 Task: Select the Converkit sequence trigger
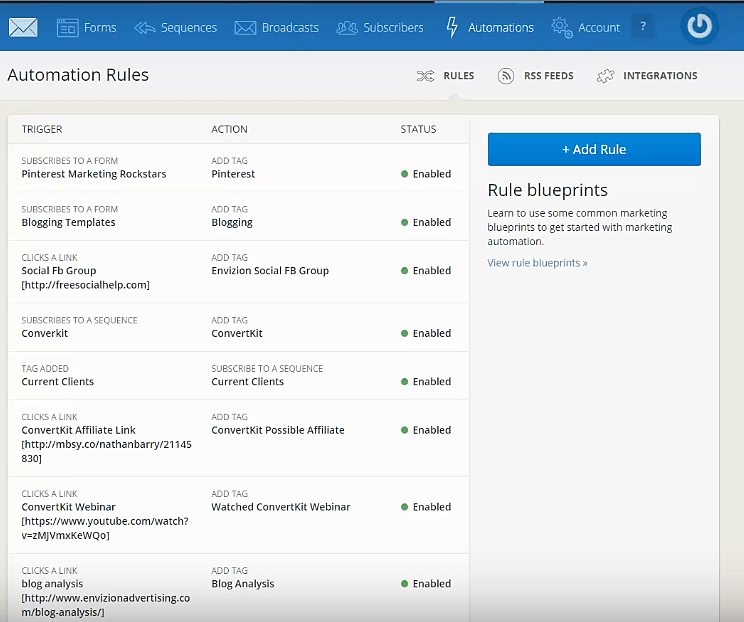pyautogui.click(x=45, y=334)
